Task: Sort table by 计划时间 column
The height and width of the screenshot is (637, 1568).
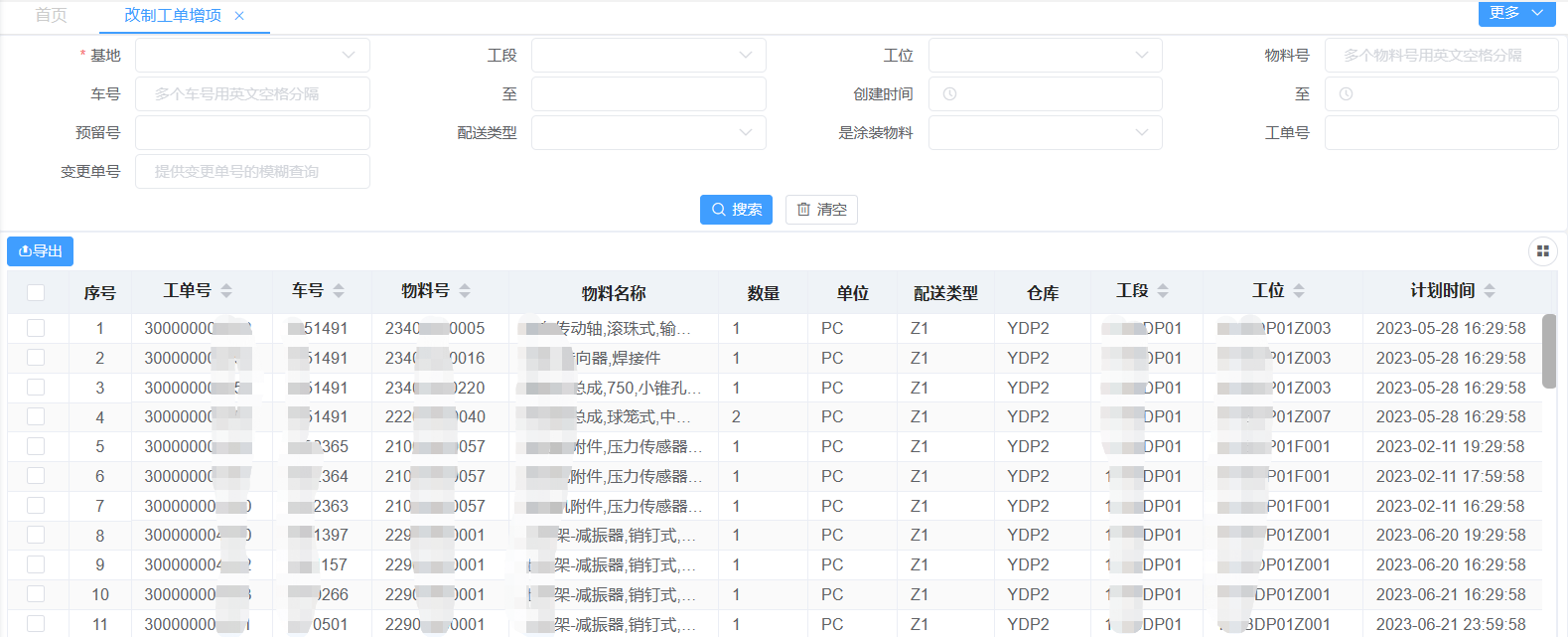Action: pyautogui.click(x=1489, y=291)
